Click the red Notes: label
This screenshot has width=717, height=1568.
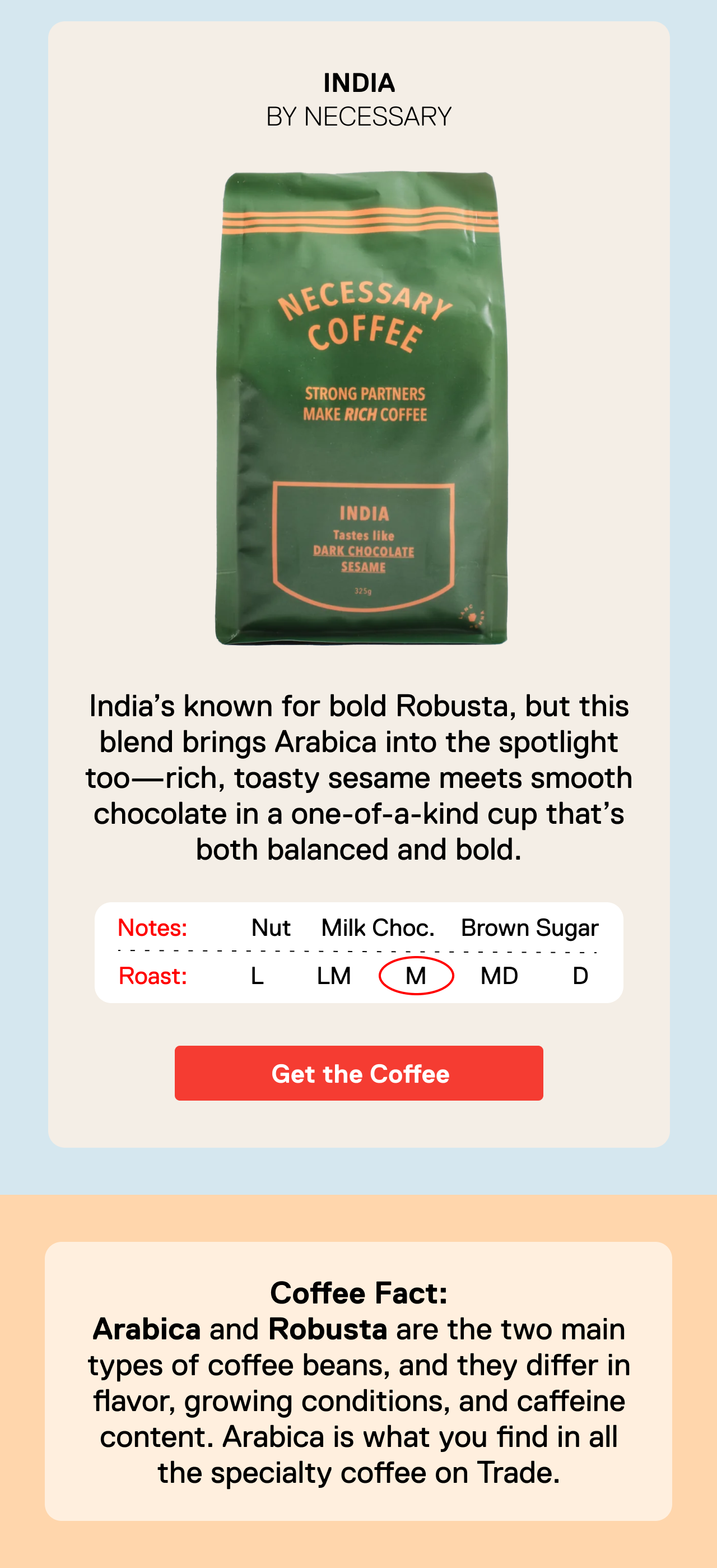pos(152,927)
